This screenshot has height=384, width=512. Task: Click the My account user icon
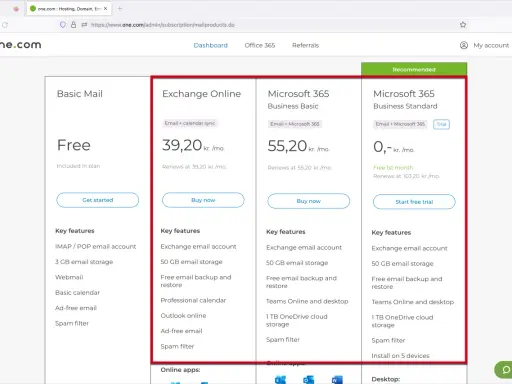(464, 45)
